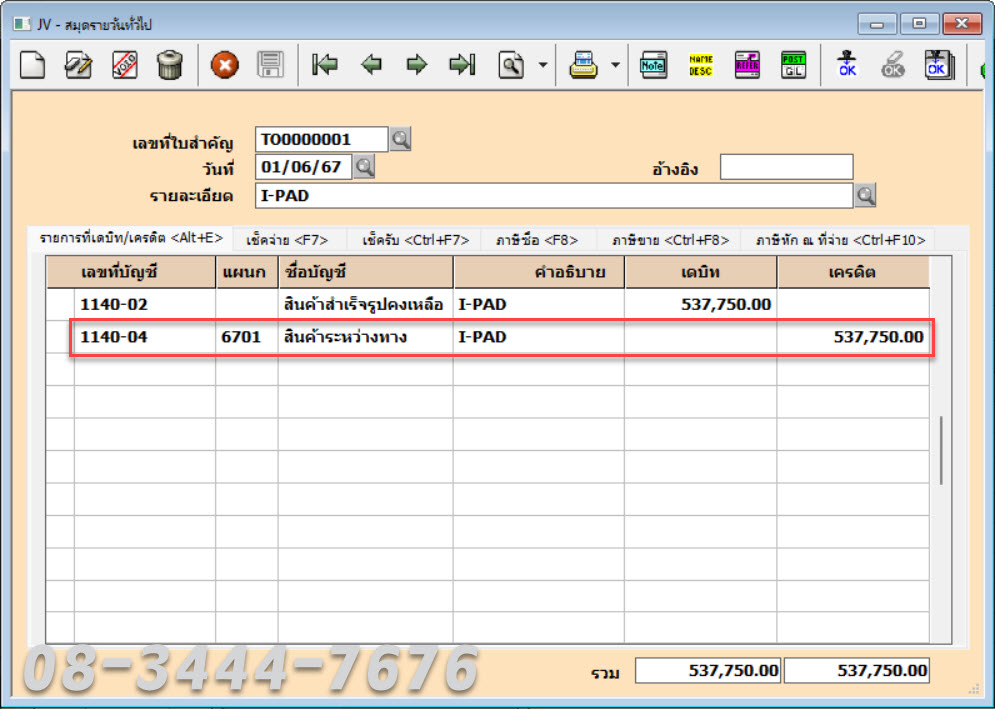Click department cell 6701
Viewport: 995px width, 709px height.
click(247, 337)
